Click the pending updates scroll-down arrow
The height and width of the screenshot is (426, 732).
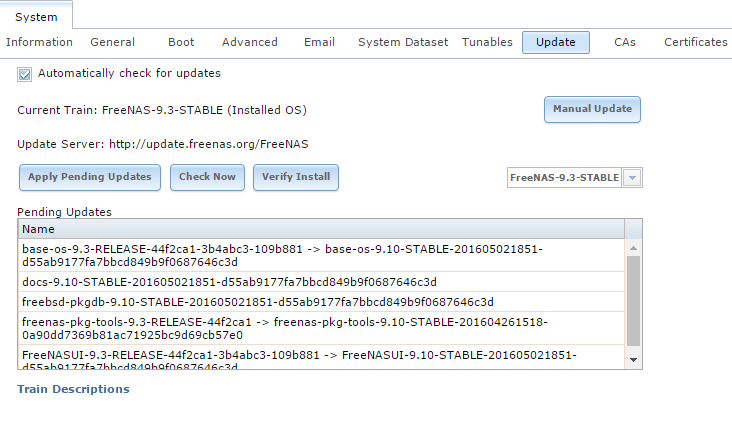[x=633, y=360]
